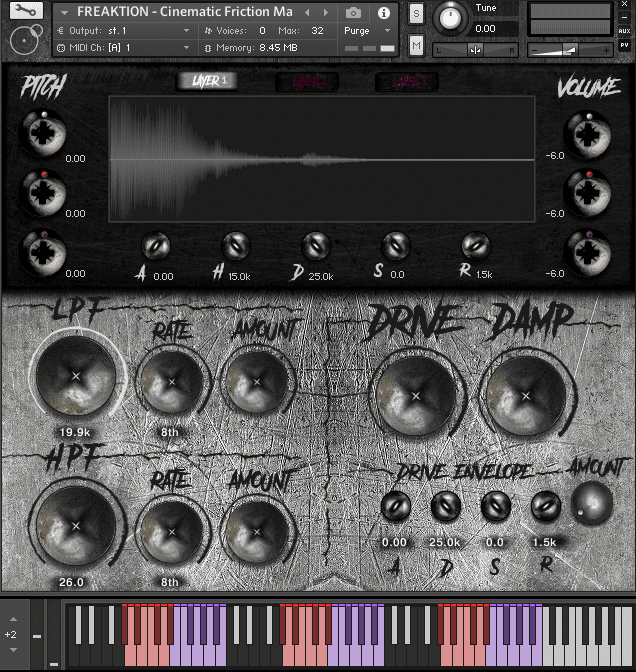636x672 pixels.
Task: Click the Drive Envelope Amount knob
Action: click(x=592, y=503)
